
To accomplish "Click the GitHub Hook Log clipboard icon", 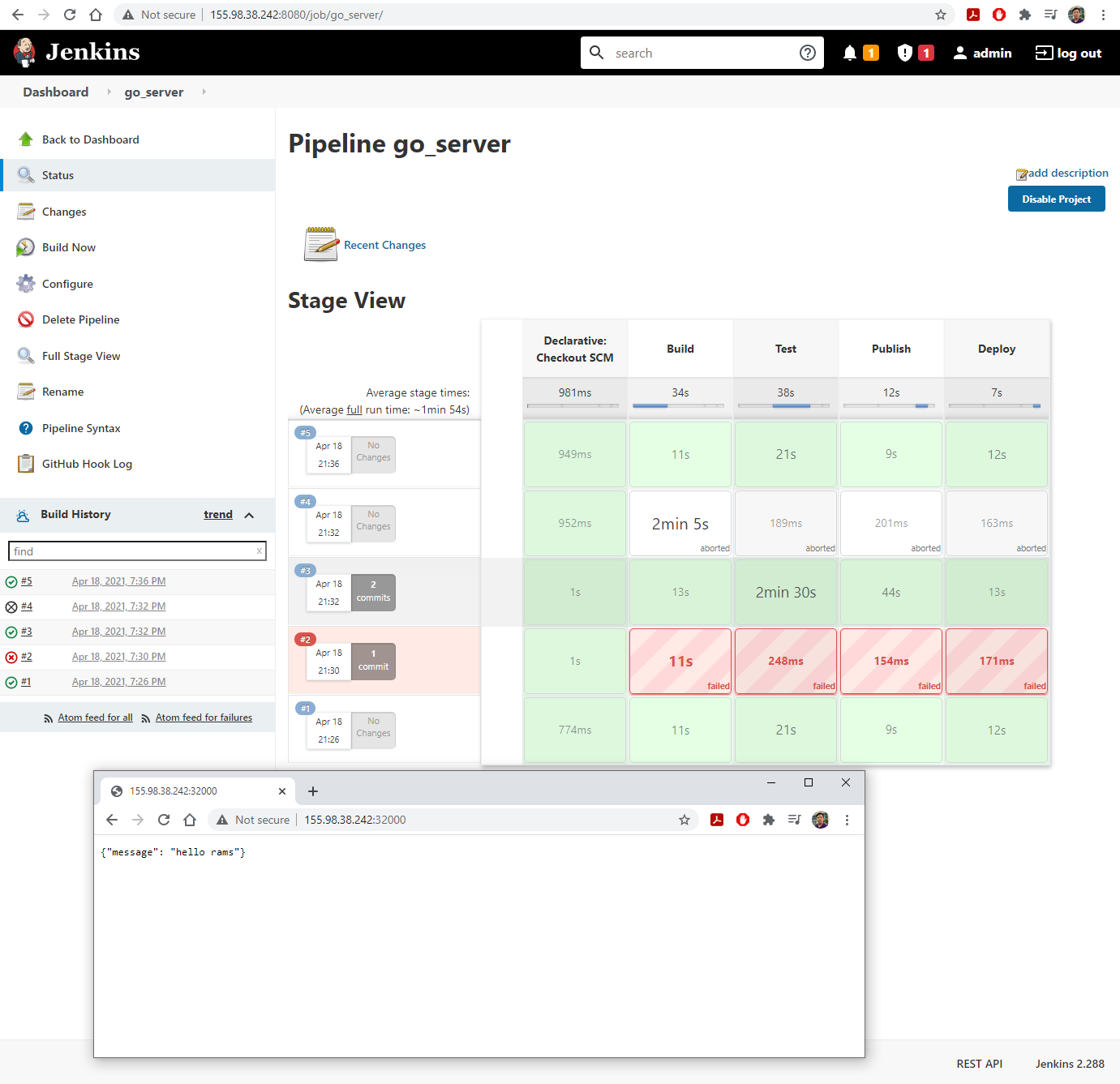I will 26,464.
